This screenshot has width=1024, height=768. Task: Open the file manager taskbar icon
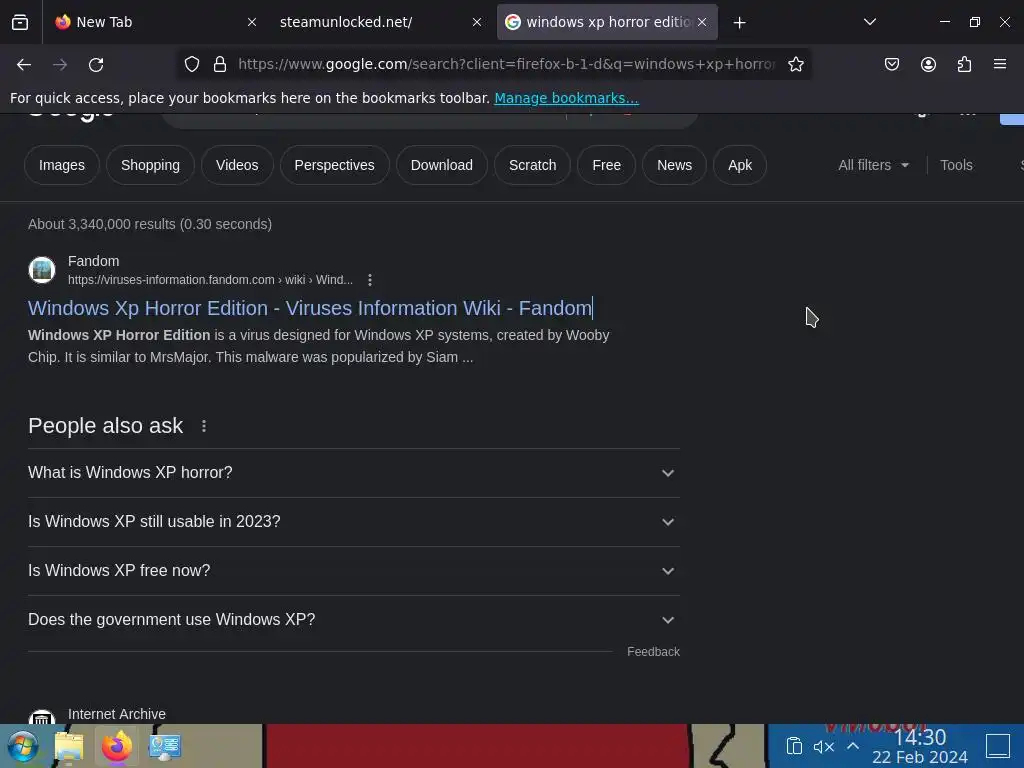[x=69, y=746]
